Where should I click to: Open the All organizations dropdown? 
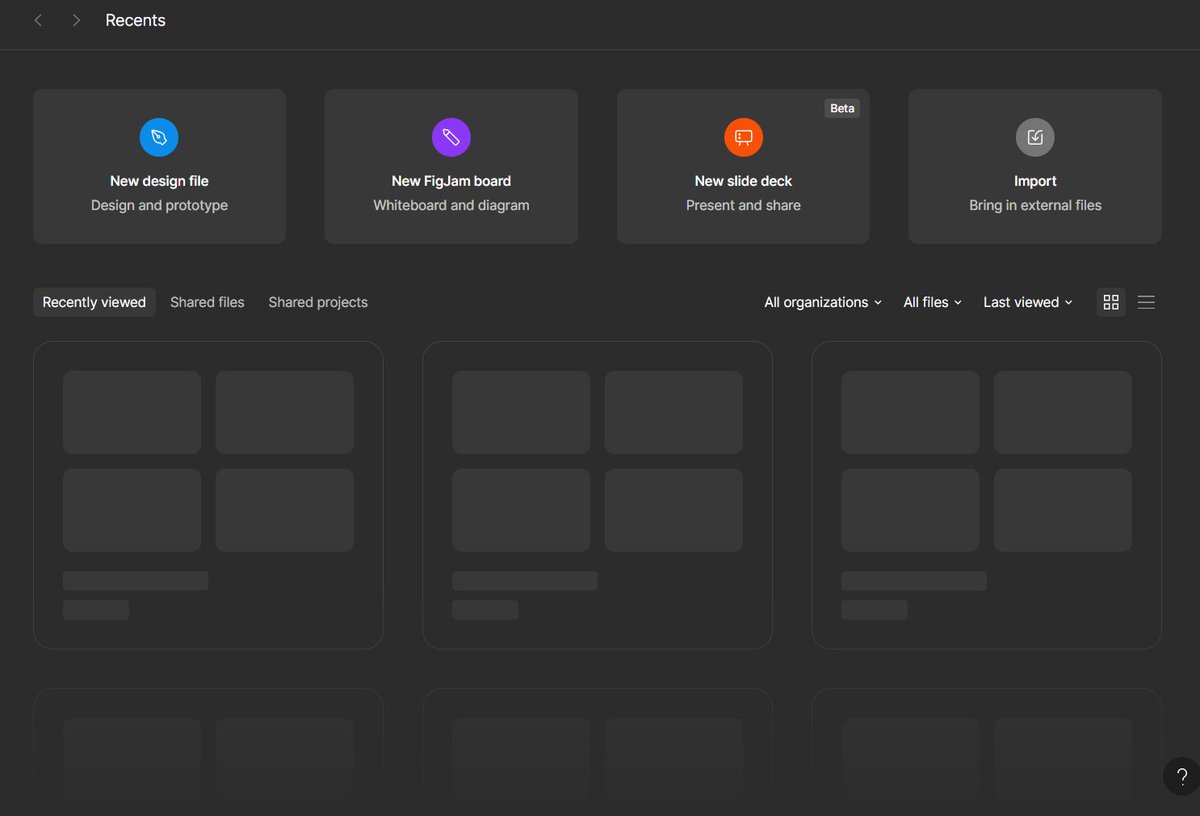pyautogui.click(x=823, y=302)
